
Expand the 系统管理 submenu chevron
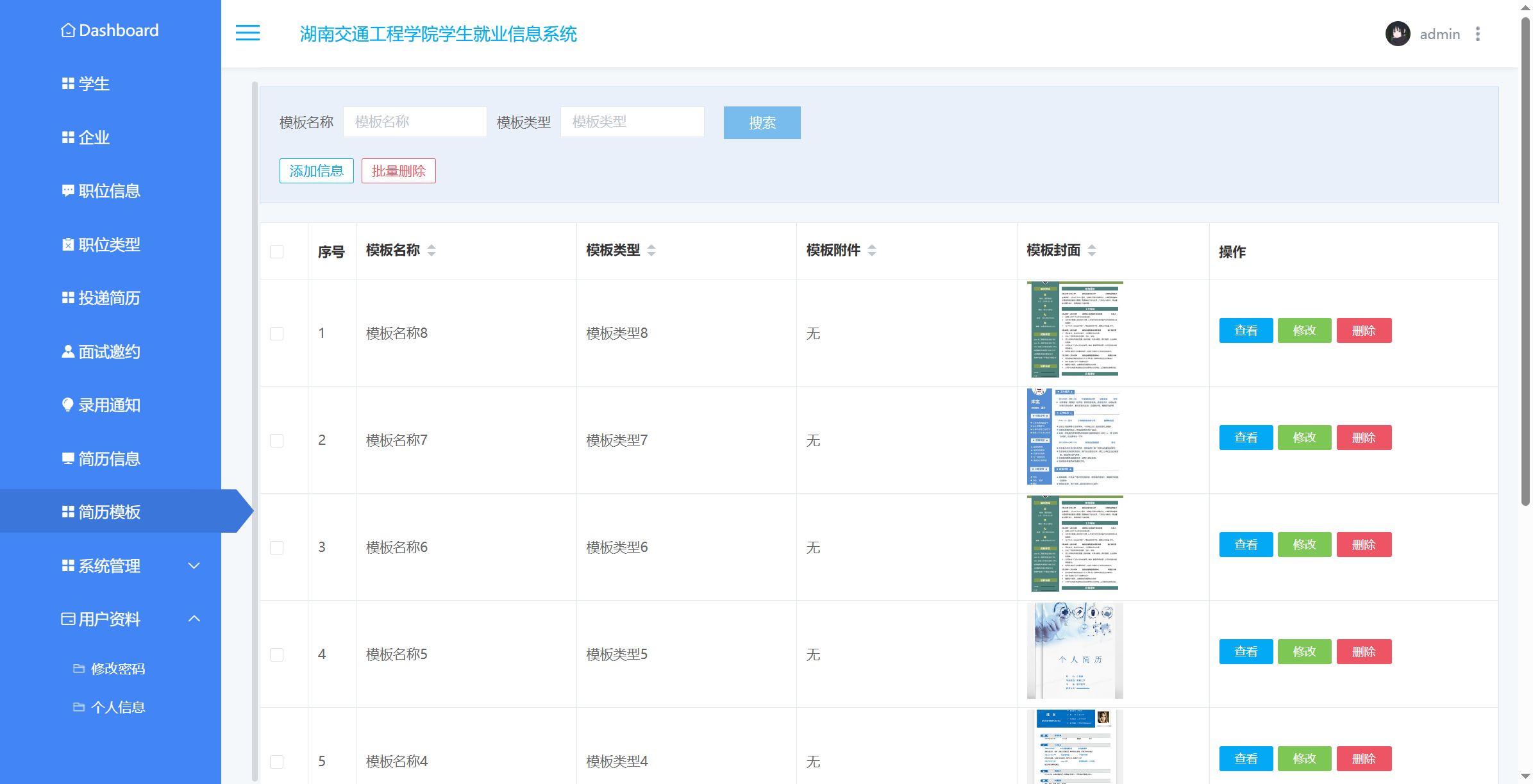click(x=194, y=565)
